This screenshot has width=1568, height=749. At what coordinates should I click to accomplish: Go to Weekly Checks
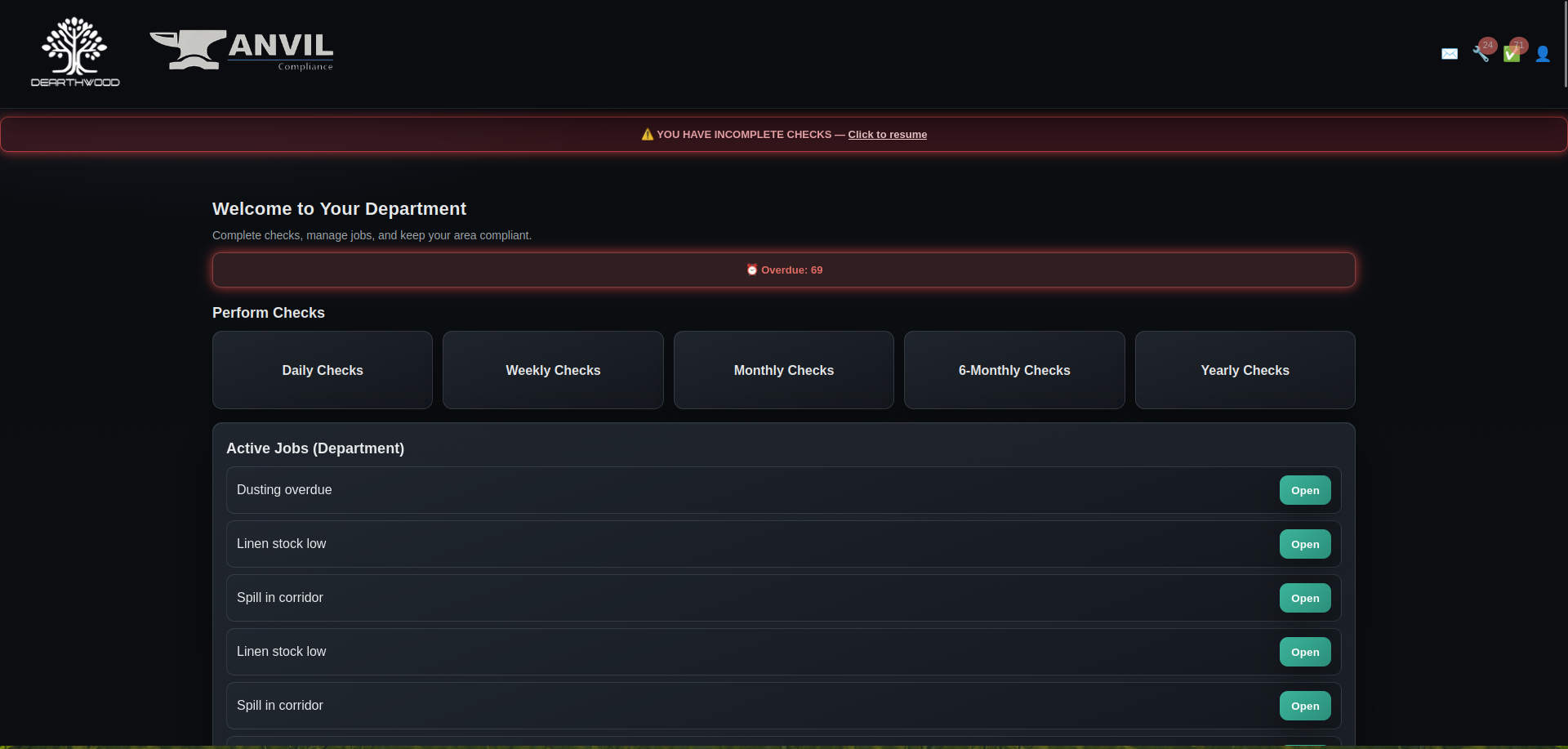click(x=553, y=370)
